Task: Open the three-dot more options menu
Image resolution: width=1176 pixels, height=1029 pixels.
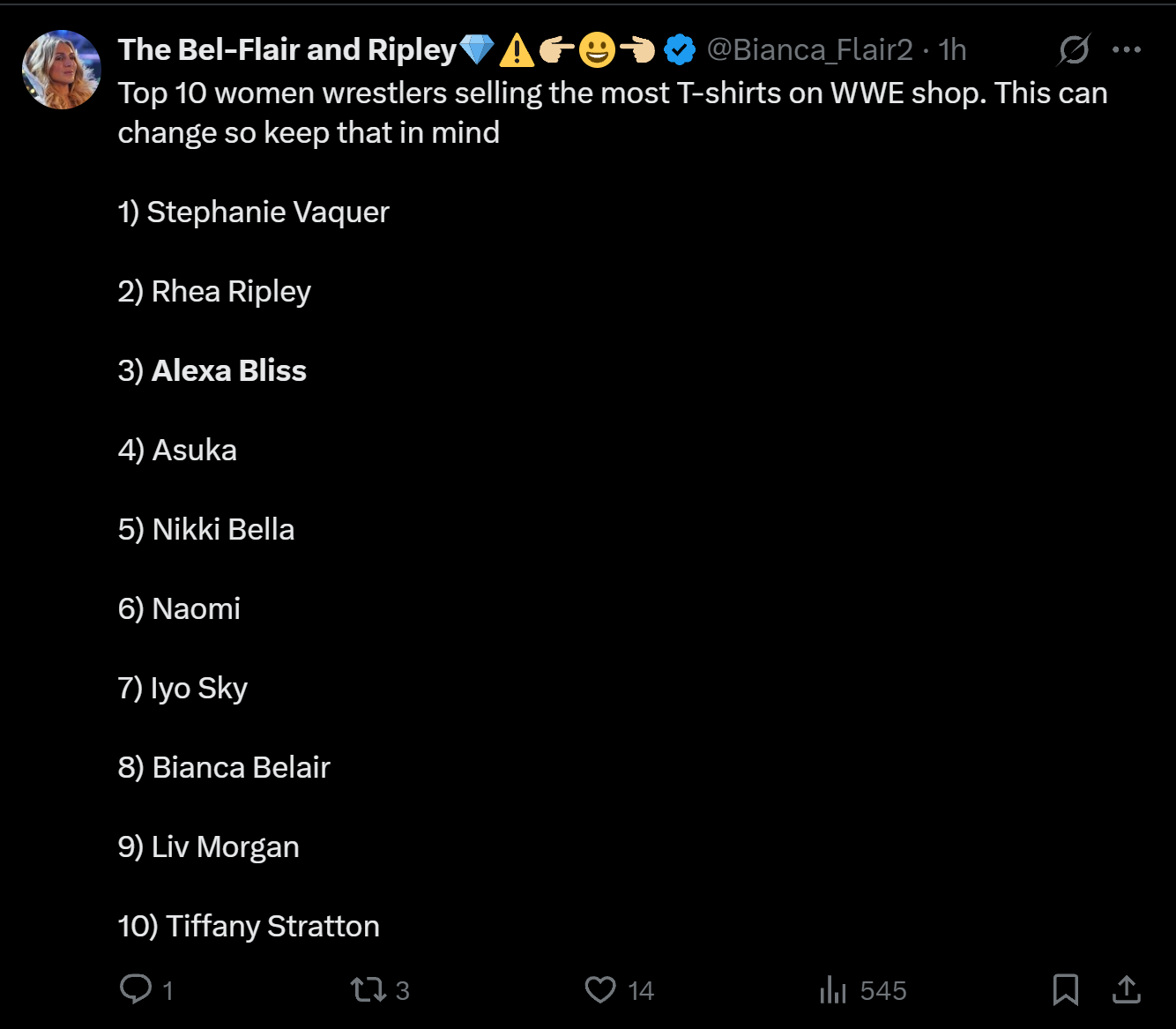Action: (x=1127, y=49)
